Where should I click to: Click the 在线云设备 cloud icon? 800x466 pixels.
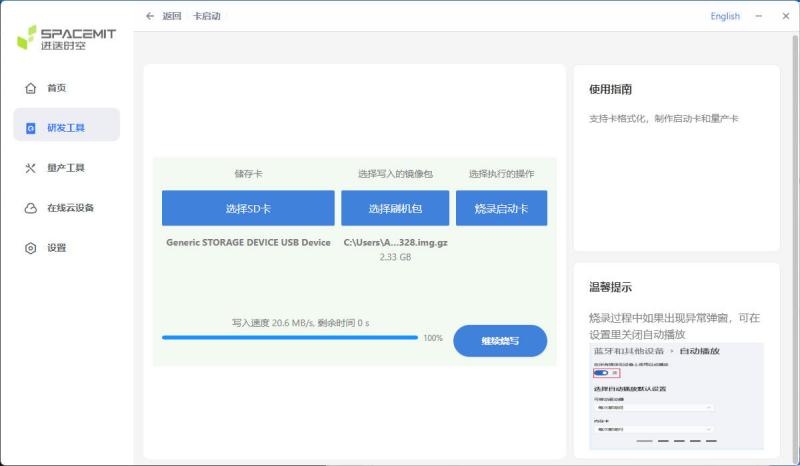pos(31,208)
